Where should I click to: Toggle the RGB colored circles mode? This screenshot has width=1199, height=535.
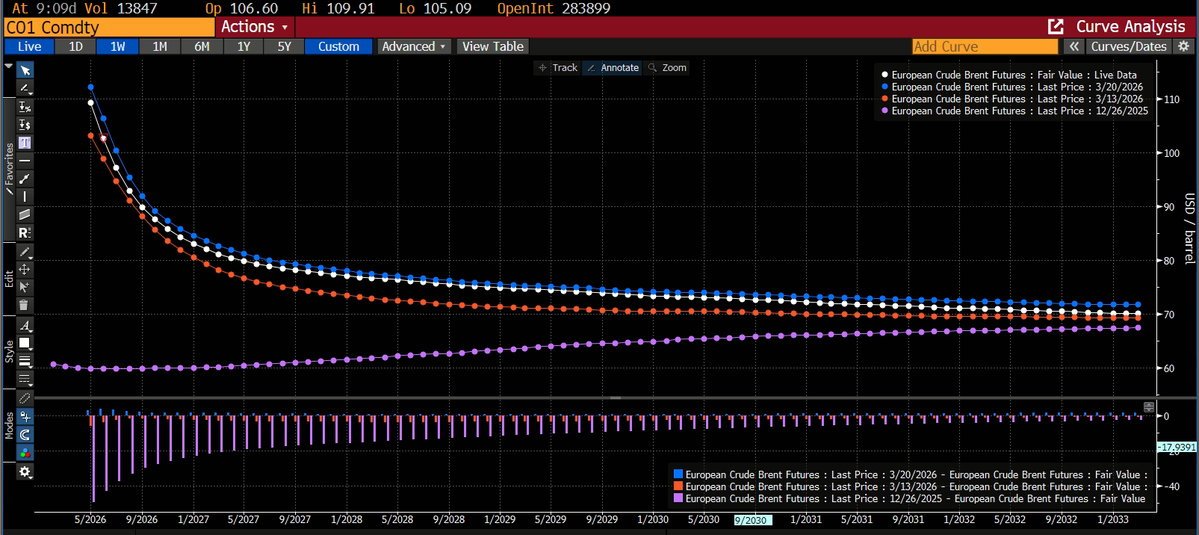(x=24, y=452)
